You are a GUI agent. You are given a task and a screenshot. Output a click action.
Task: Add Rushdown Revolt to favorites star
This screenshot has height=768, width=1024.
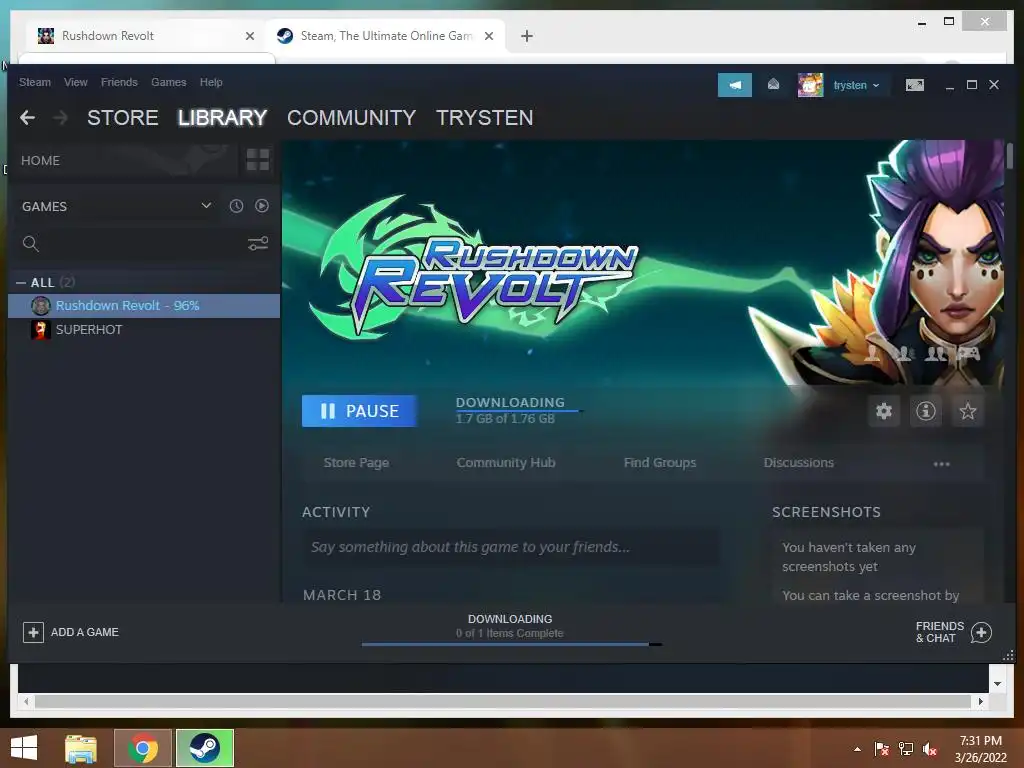tap(967, 411)
